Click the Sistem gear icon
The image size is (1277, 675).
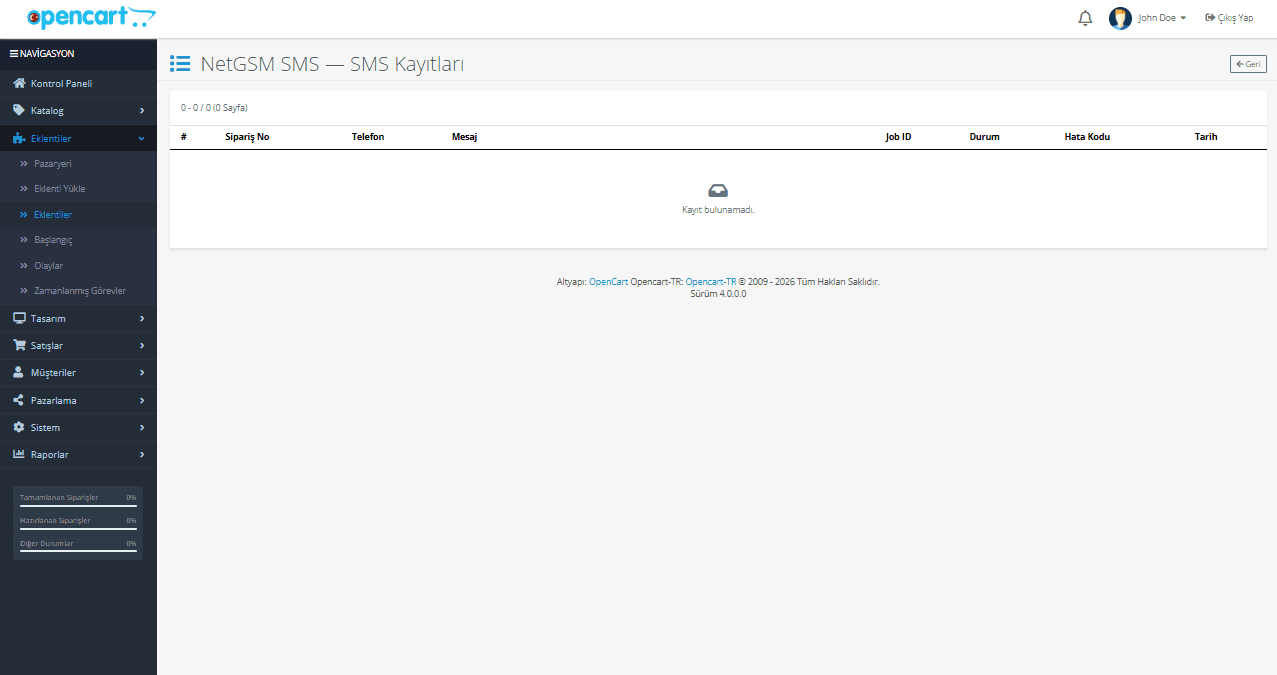point(19,427)
